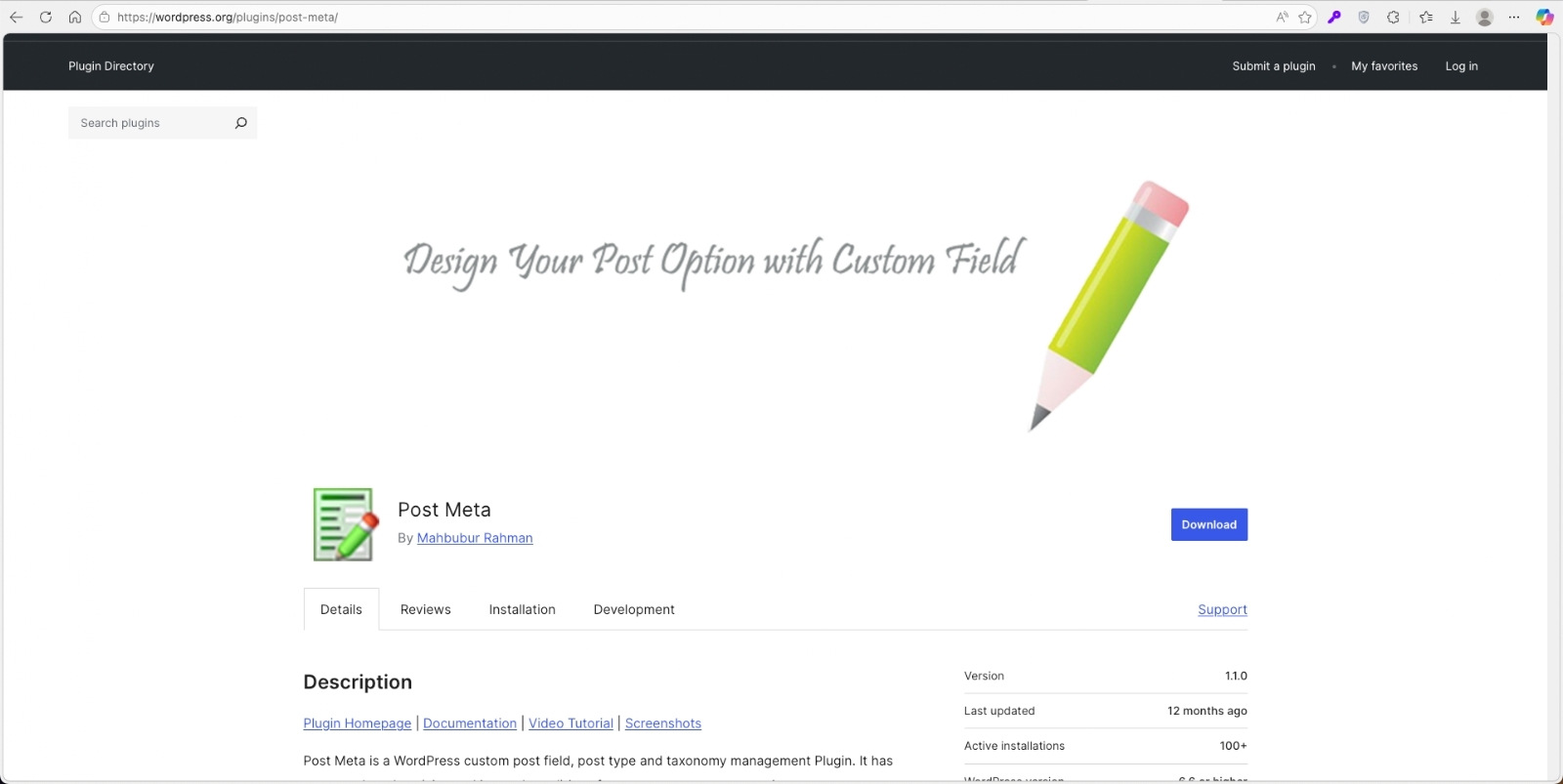Click the Description heading
The width and height of the screenshot is (1563, 784).
point(358,682)
